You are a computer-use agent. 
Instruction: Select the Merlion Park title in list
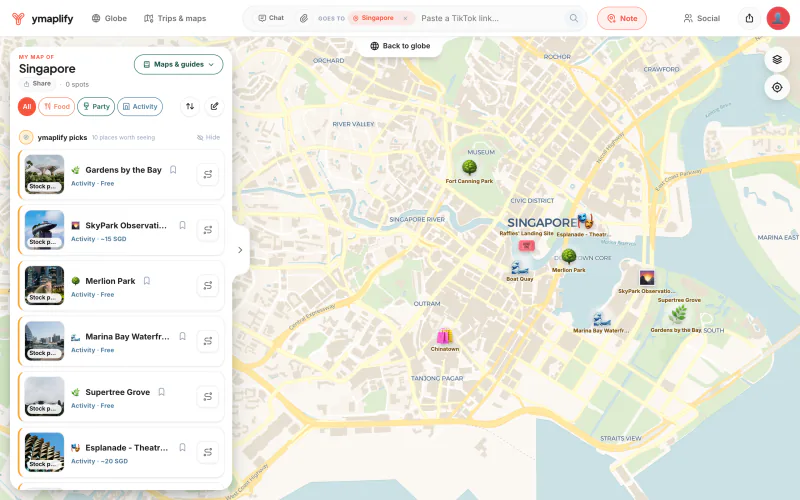pos(110,281)
